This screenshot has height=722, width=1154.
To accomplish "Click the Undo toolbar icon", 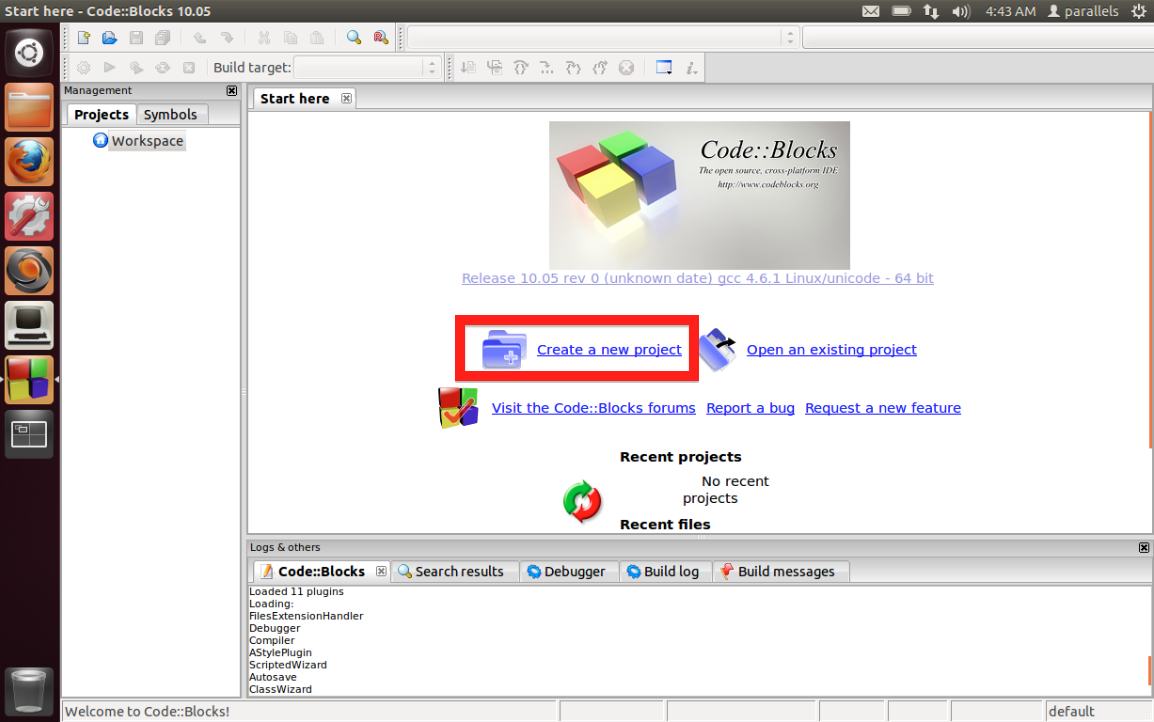I will [199, 38].
